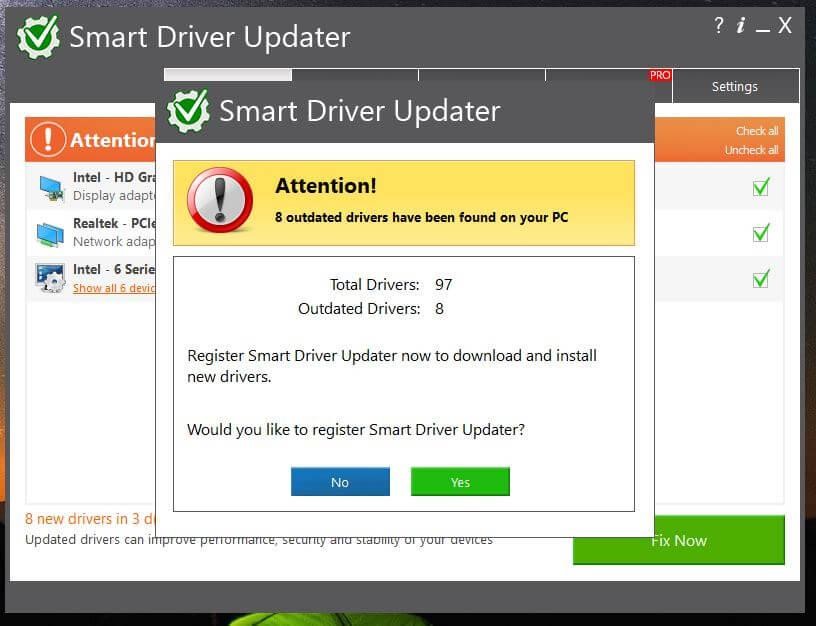Select the first highlighted tab in main window
This screenshot has height=626, width=816.
point(228,74)
